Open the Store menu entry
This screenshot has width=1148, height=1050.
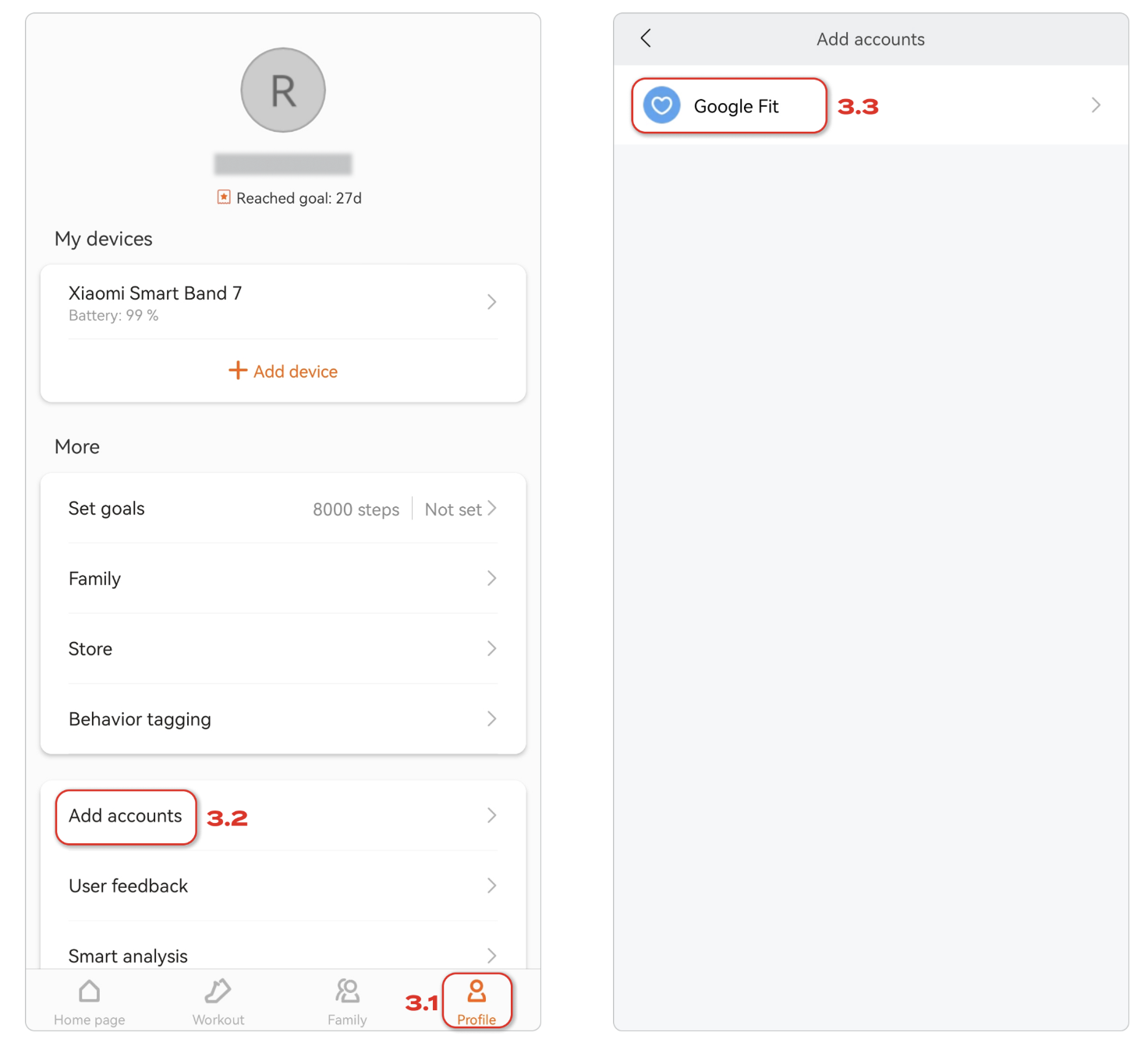point(90,649)
